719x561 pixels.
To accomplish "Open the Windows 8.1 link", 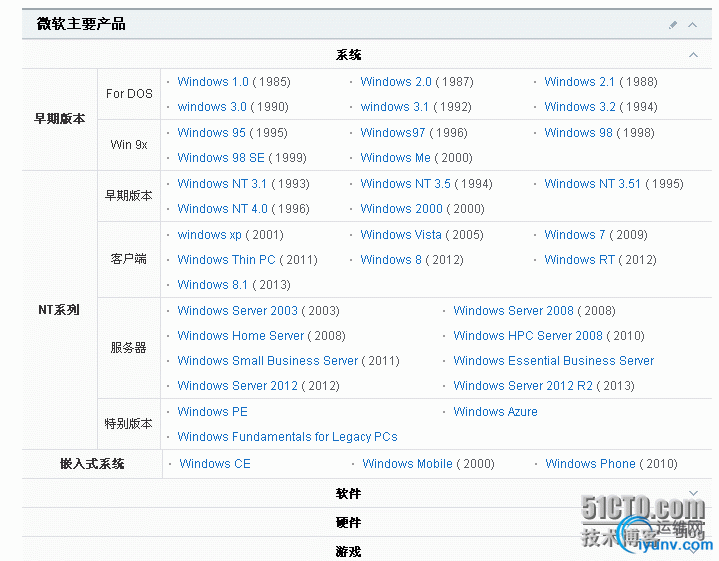I will [212, 285].
